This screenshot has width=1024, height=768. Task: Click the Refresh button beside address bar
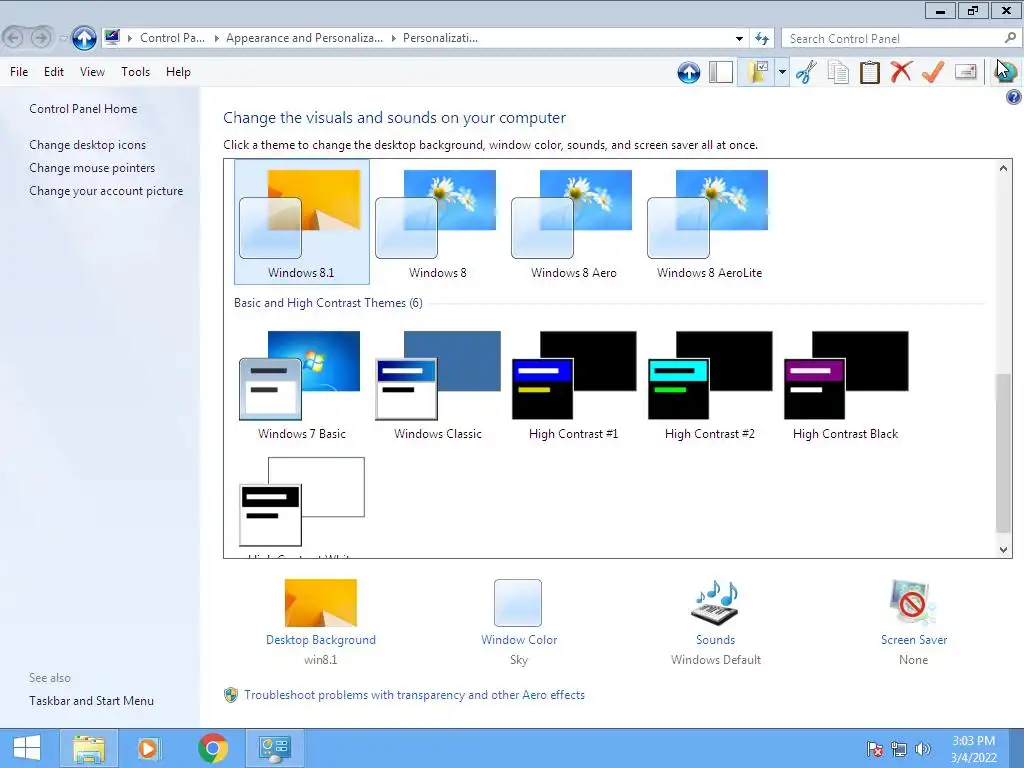tap(761, 38)
